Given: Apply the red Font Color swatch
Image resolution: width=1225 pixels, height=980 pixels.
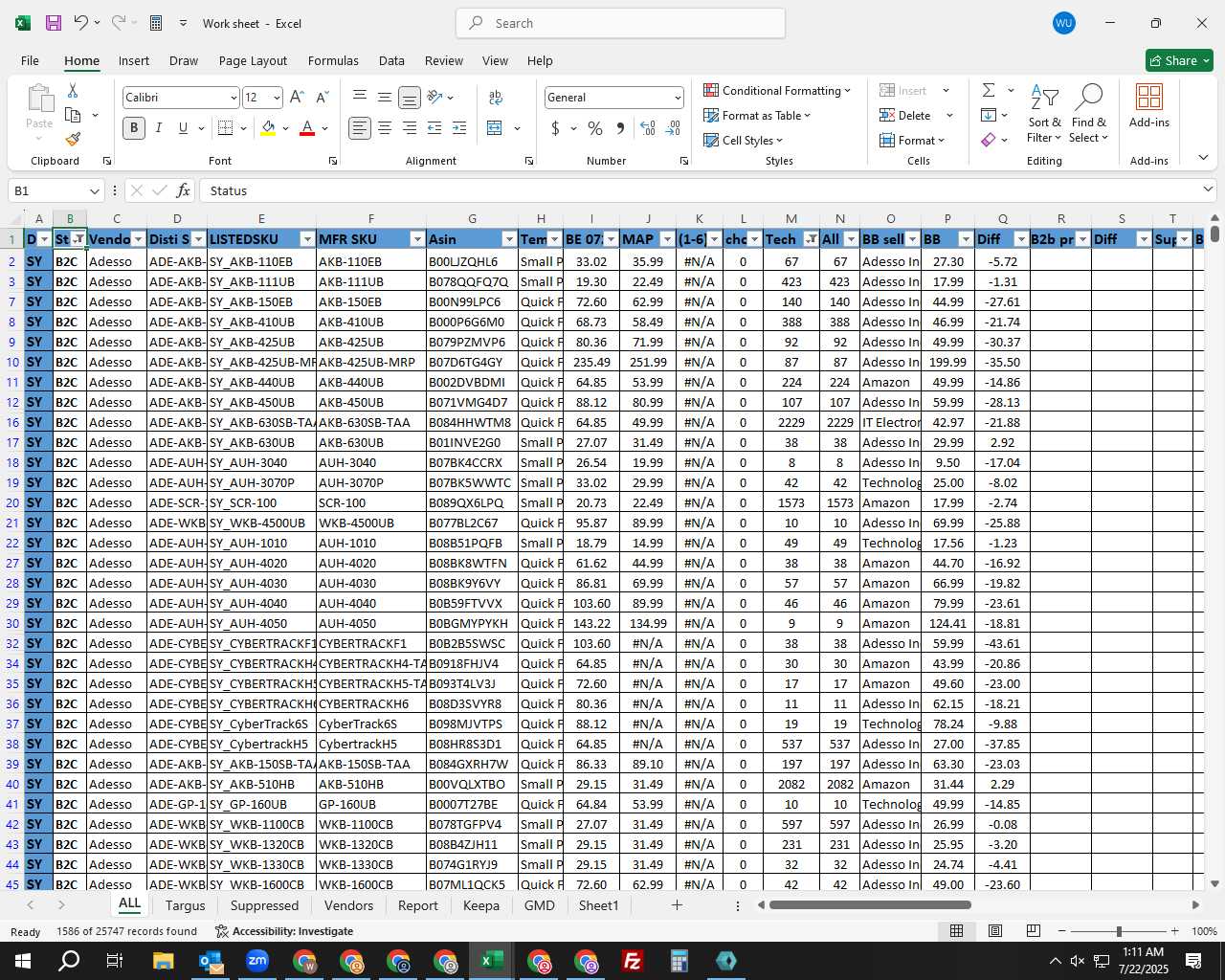Looking at the screenshot, I should coord(307,127).
